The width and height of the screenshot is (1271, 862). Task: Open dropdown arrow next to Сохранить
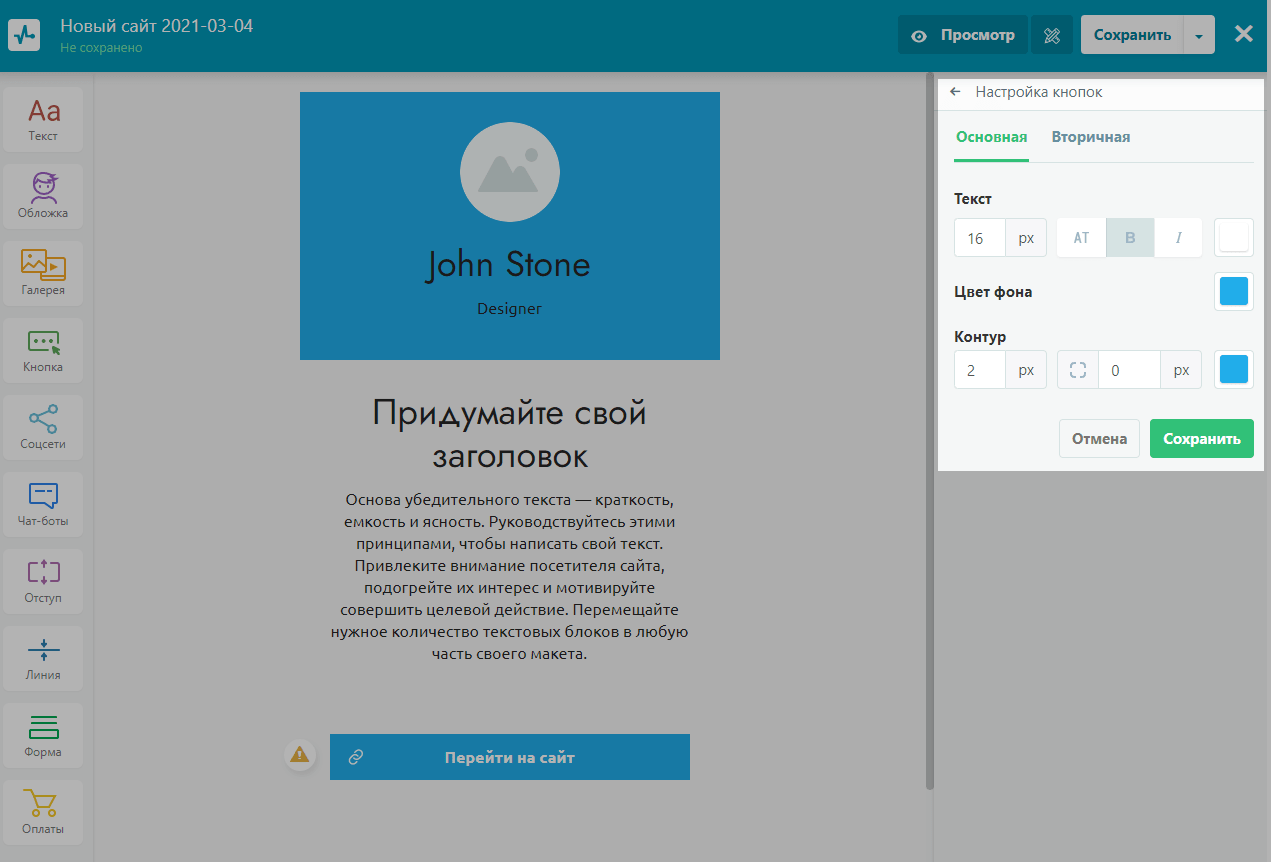1199,35
